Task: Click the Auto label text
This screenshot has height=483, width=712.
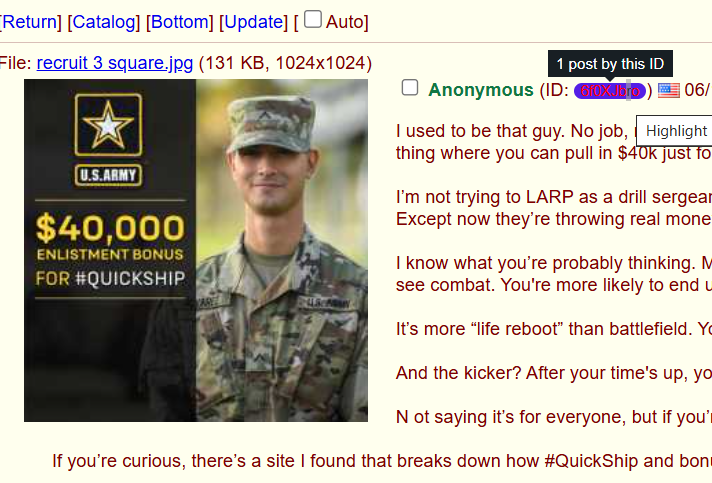Action: [x=347, y=22]
